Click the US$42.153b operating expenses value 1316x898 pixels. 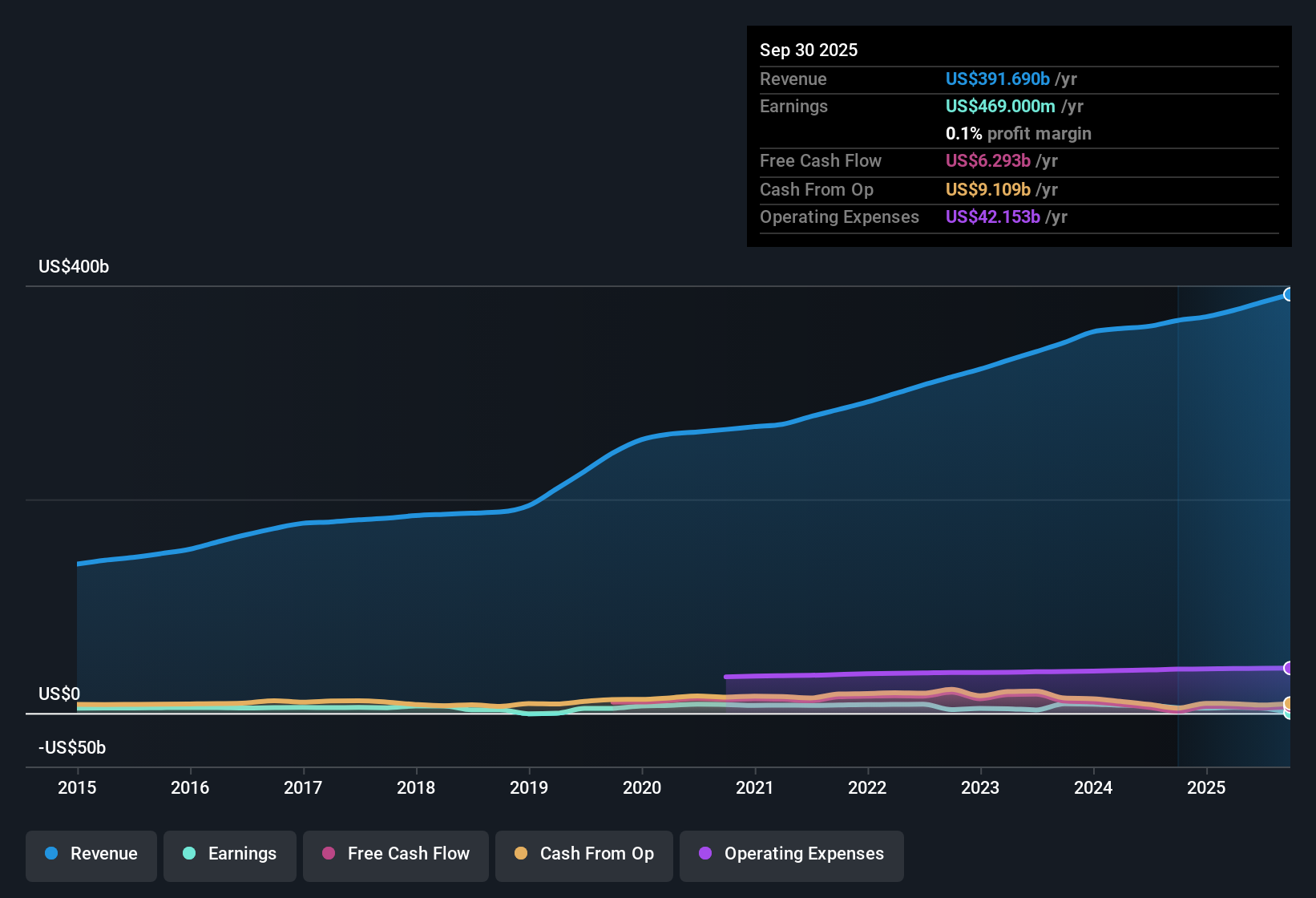(x=993, y=216)
